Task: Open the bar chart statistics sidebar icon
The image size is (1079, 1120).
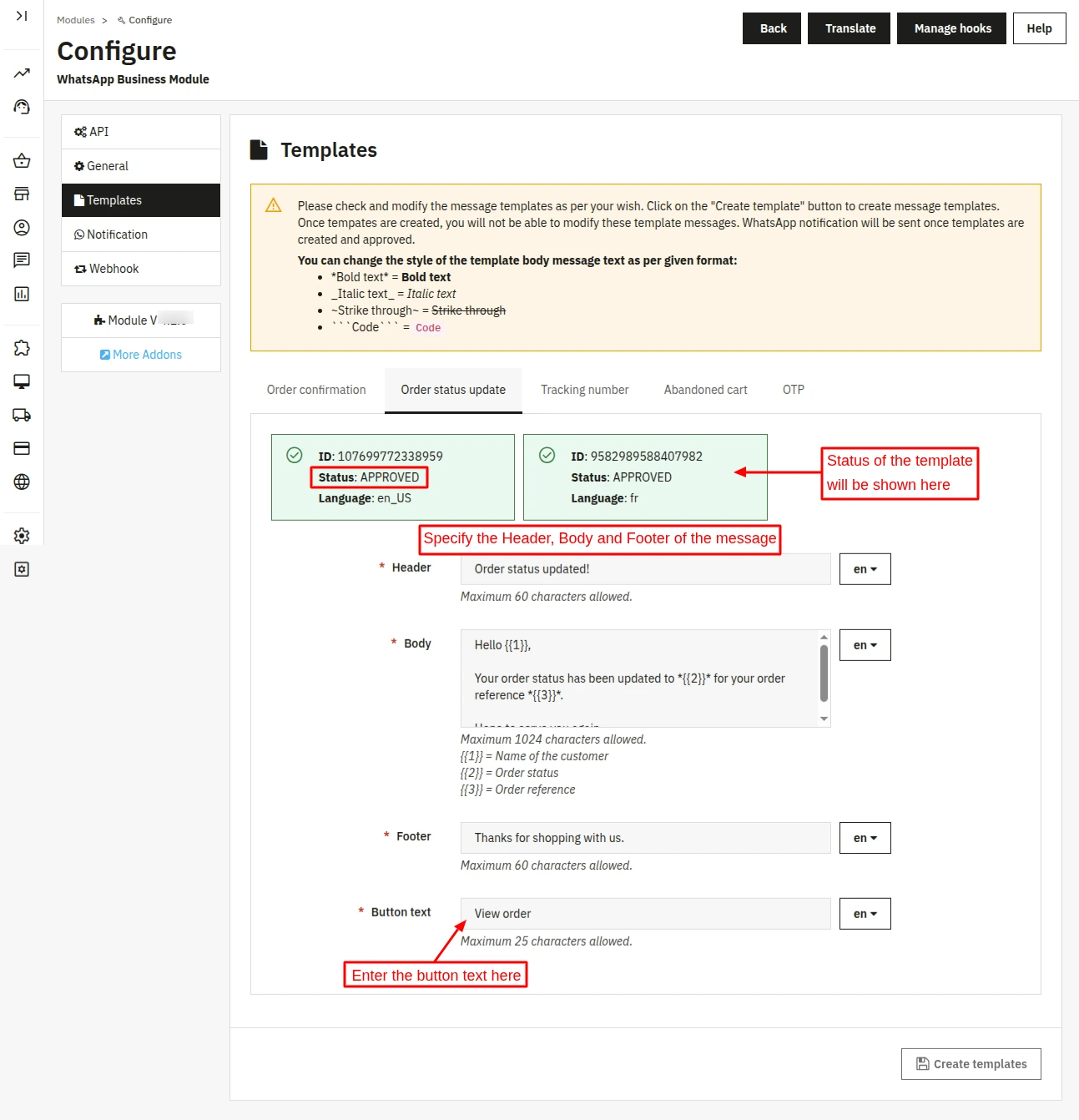Action: [x=22, y=294]
